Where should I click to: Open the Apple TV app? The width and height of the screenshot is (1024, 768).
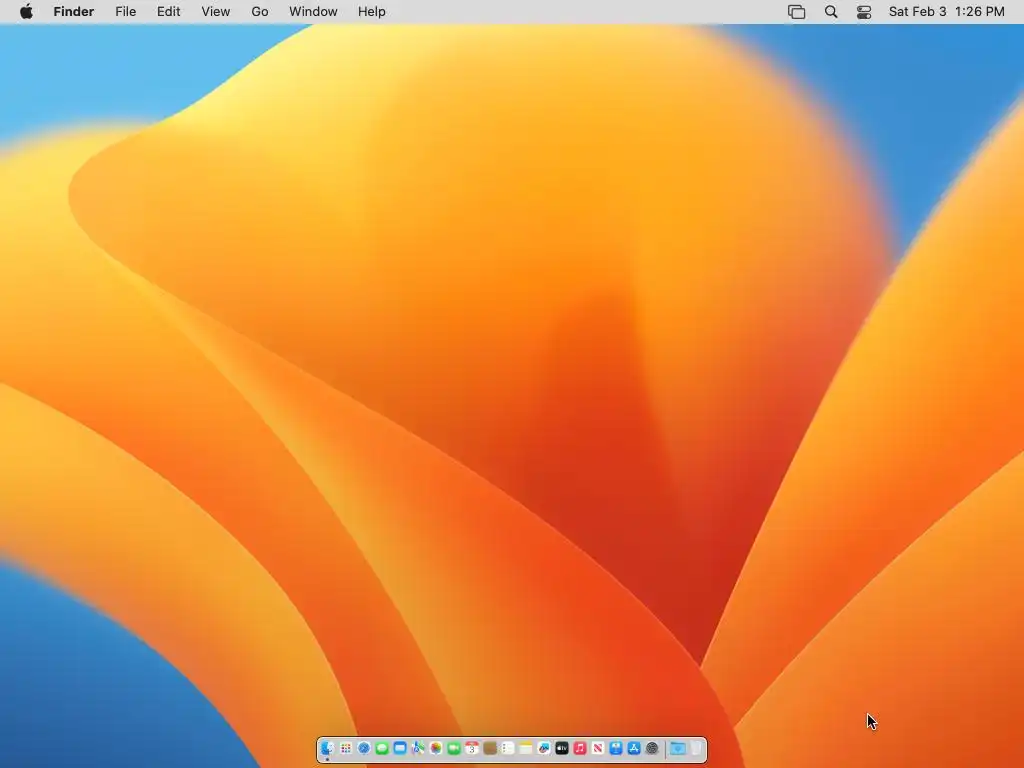tap(562, 748)
